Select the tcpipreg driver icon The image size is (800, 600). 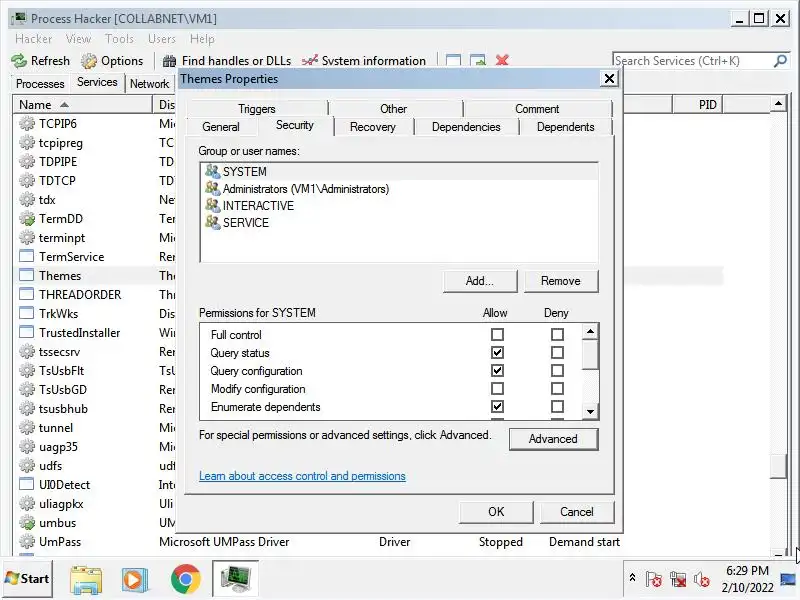click(x=27, y=142)
